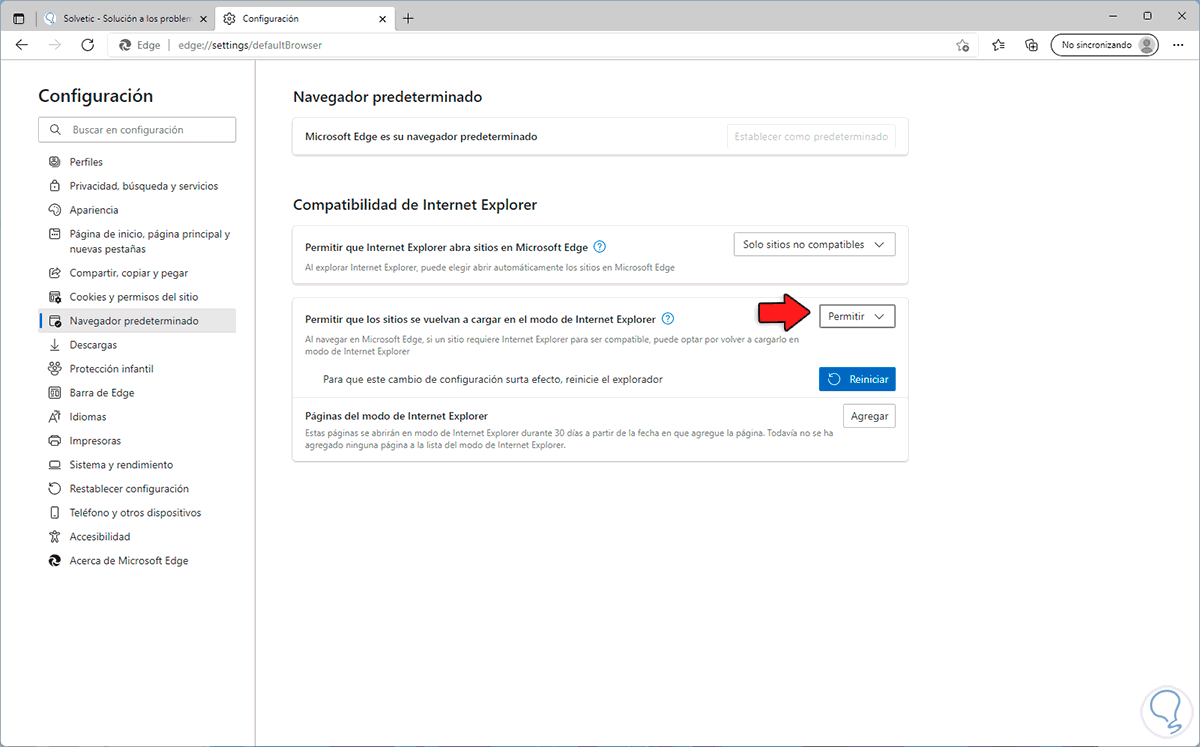Viewport: 1200px width, 747px height.
Task: Click Privacidad, búsqueda y servicios text
Action: click(x=144, y=186)
